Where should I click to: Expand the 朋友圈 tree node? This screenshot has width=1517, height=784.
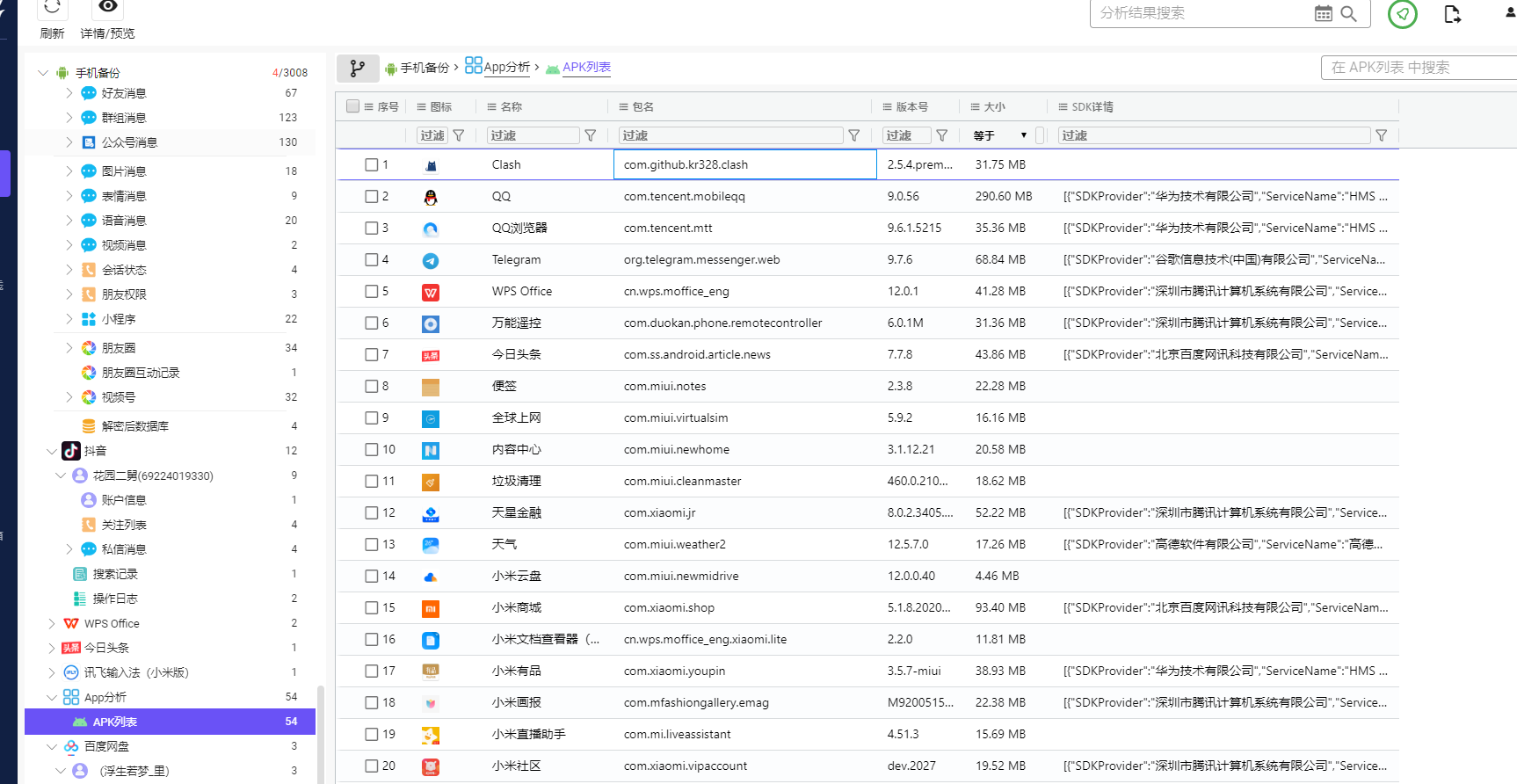(x=69, y=348)
